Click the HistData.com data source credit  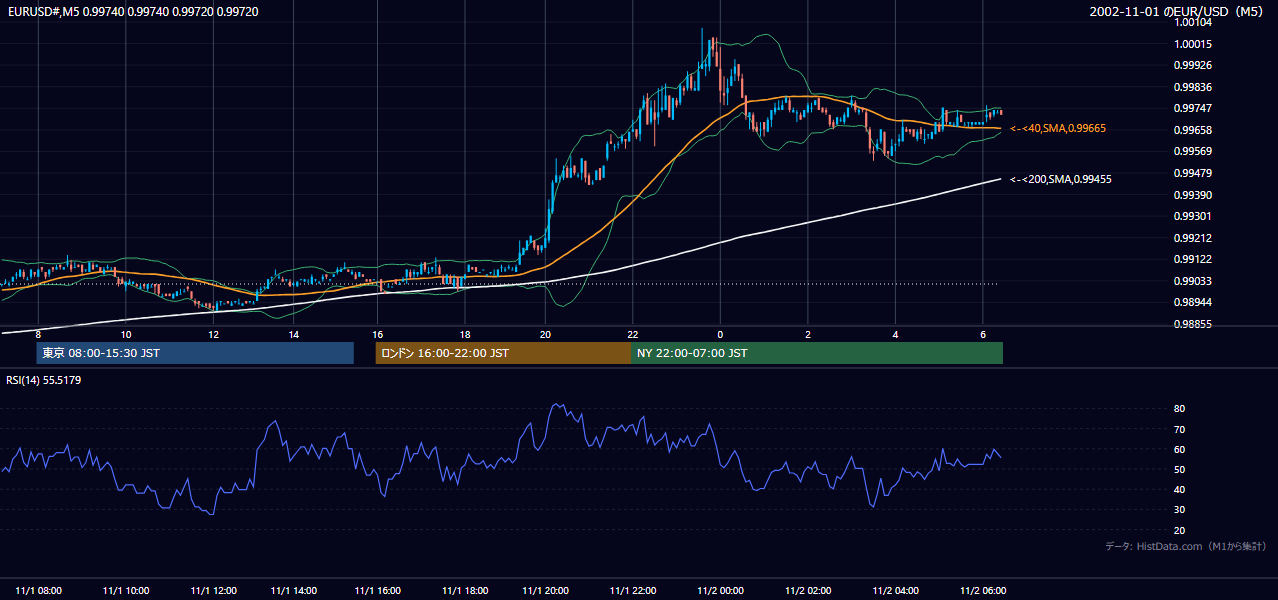tap(1186, 546)
